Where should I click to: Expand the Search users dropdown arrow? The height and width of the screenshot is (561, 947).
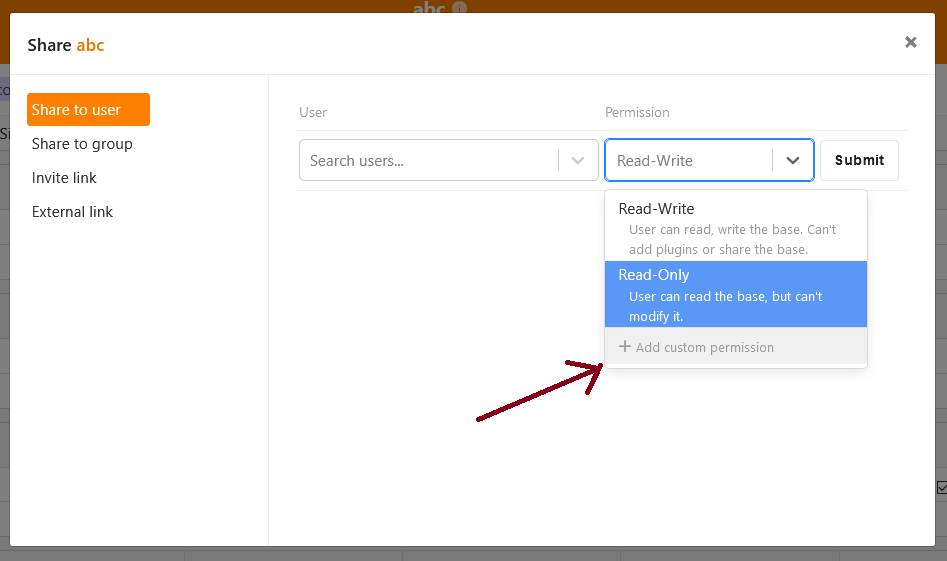click(577, 161)
